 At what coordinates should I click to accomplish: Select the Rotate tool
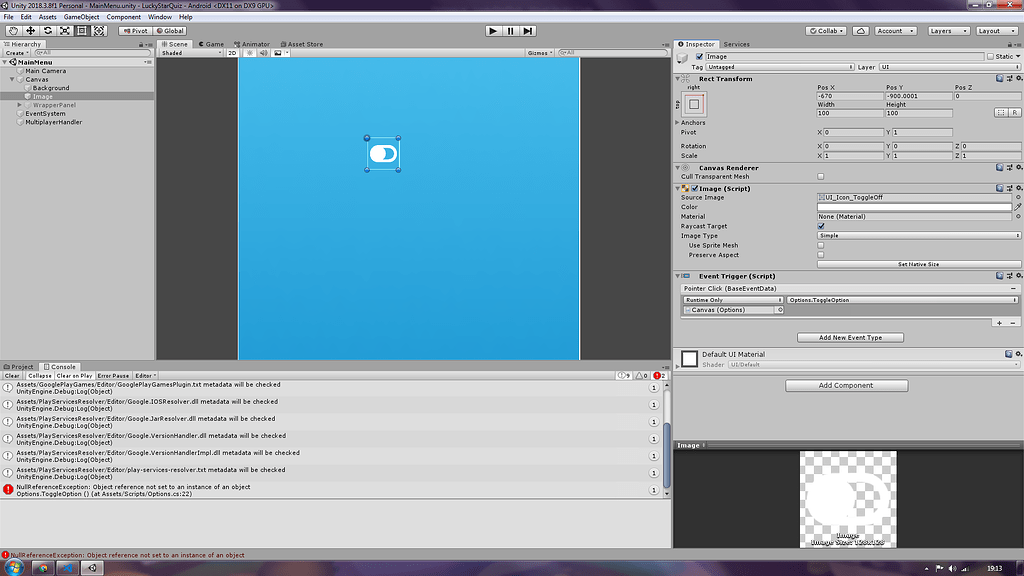click(46, 30)
